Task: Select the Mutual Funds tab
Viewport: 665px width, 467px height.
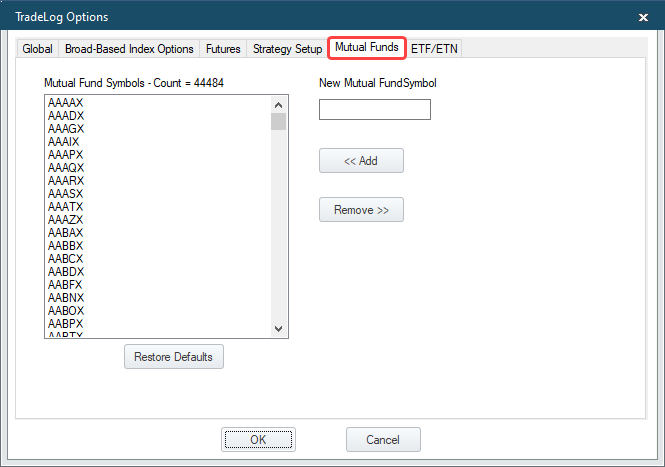Action: [x=367, y=48]
